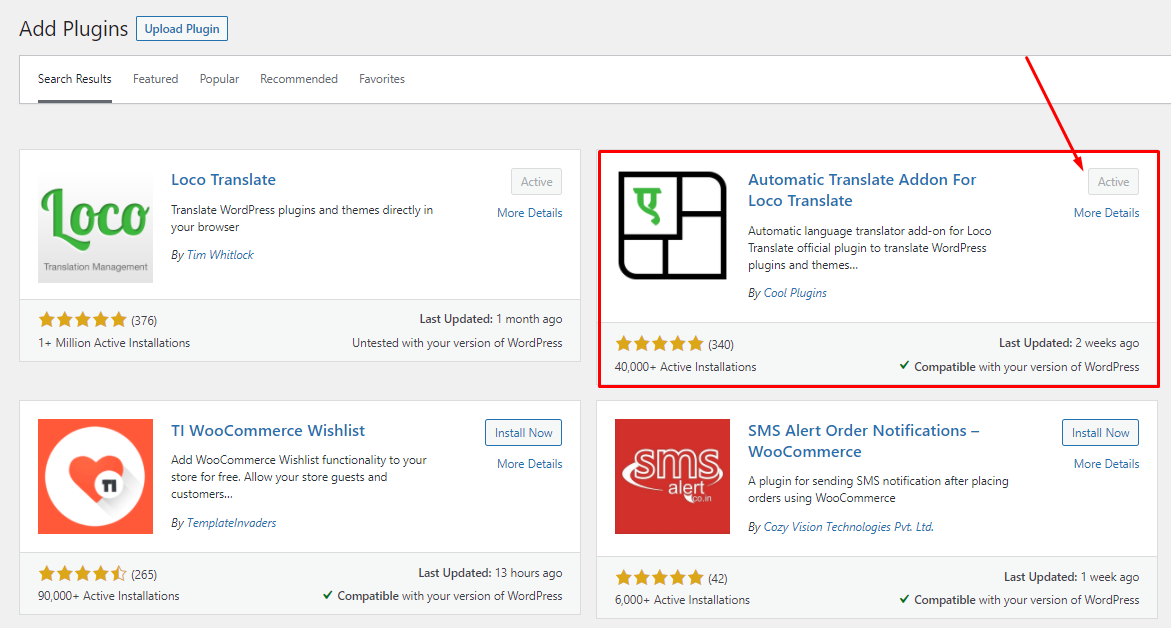Click the Tim Whitlock author link
The height and width of the screenshot is (628, 1171).
[x=220, y=255]
